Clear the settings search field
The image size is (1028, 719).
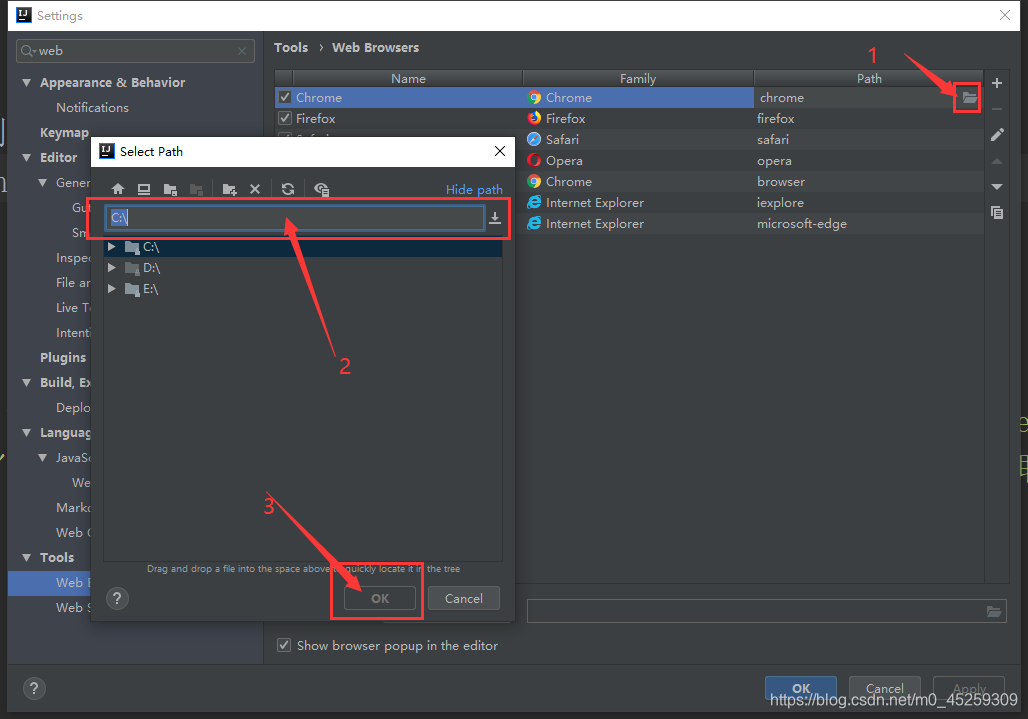coord(242,51)
